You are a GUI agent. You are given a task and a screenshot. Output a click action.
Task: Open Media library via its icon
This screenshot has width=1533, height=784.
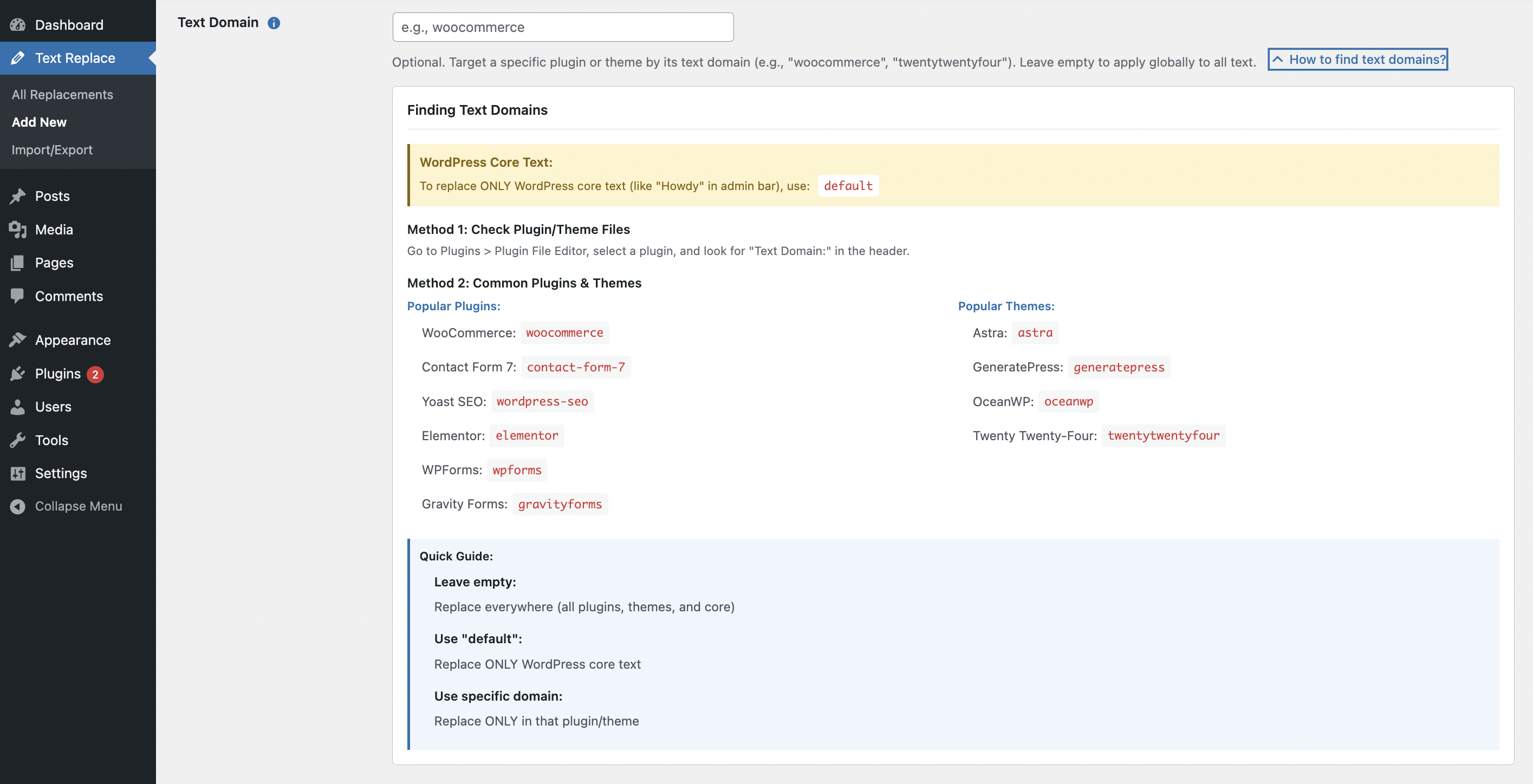point(18,229)
